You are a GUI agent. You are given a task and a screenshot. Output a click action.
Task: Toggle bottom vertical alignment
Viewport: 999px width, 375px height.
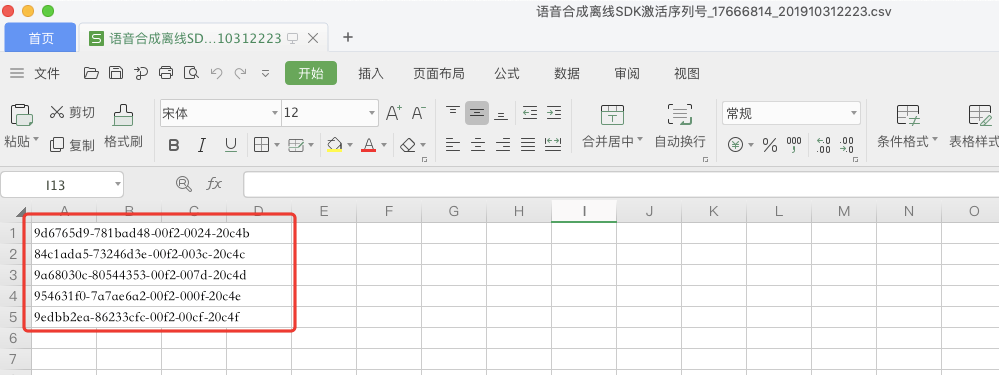(501, 113)
